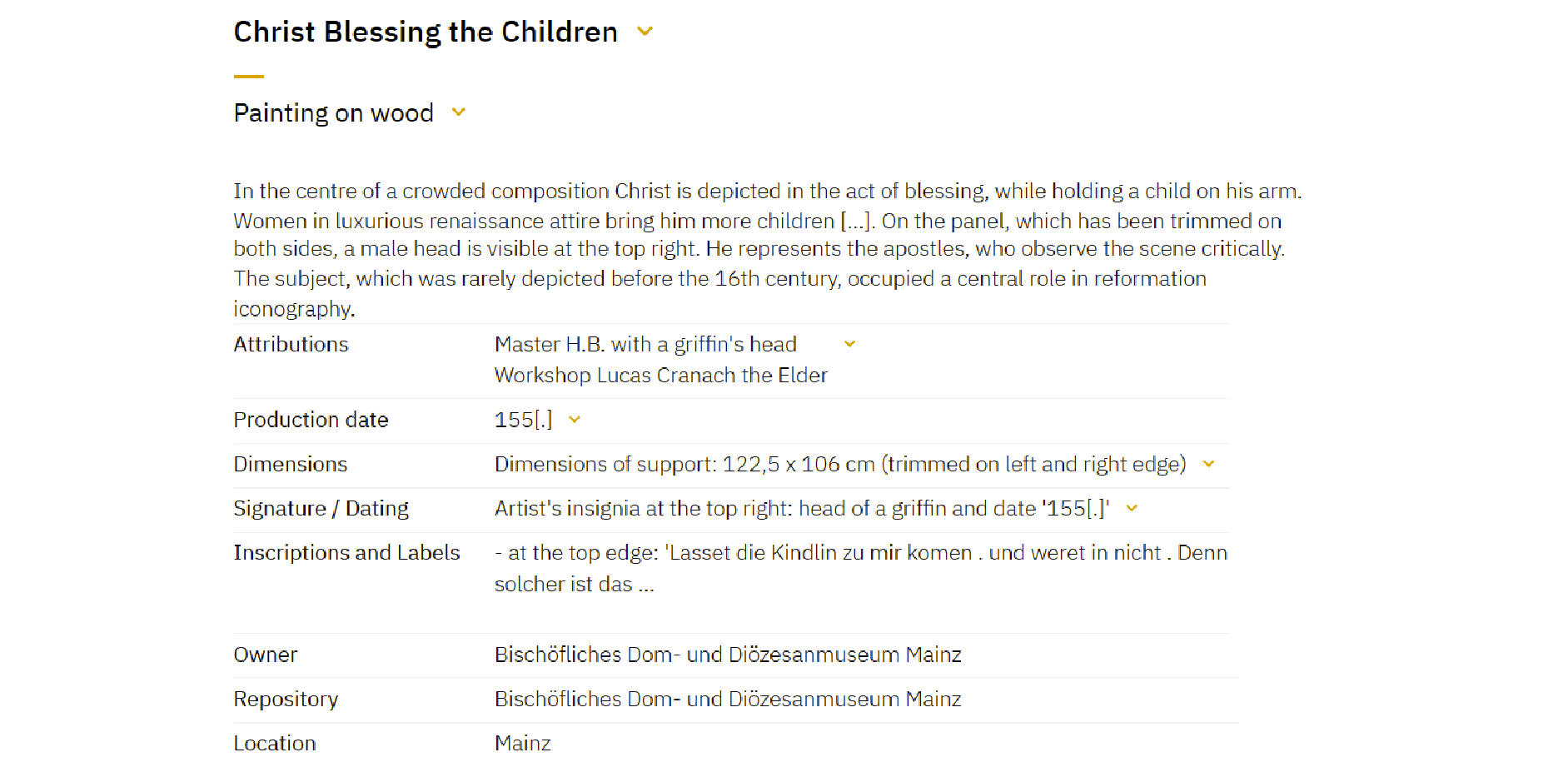Expand the chevron at end of Dimensions row
1568x782 pixels.
tap(1208, 464)
